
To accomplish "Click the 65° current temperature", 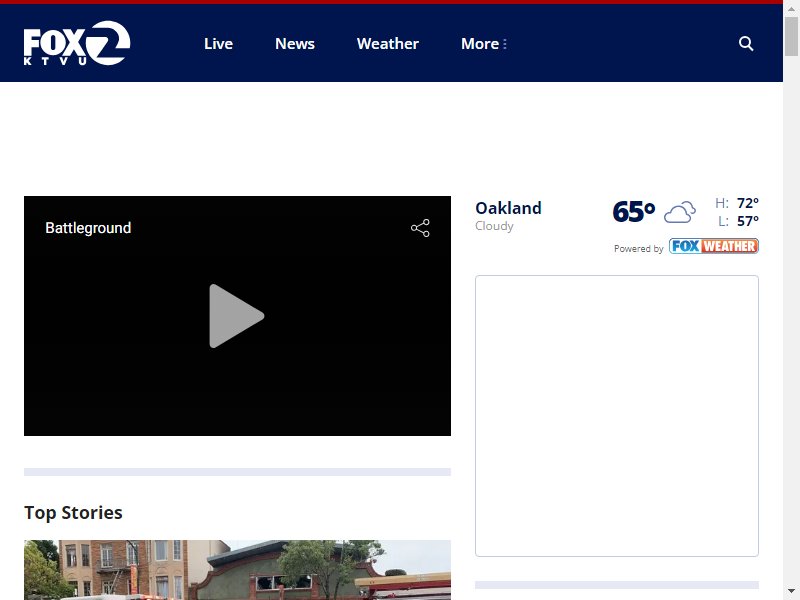I will tap(634, 212).
